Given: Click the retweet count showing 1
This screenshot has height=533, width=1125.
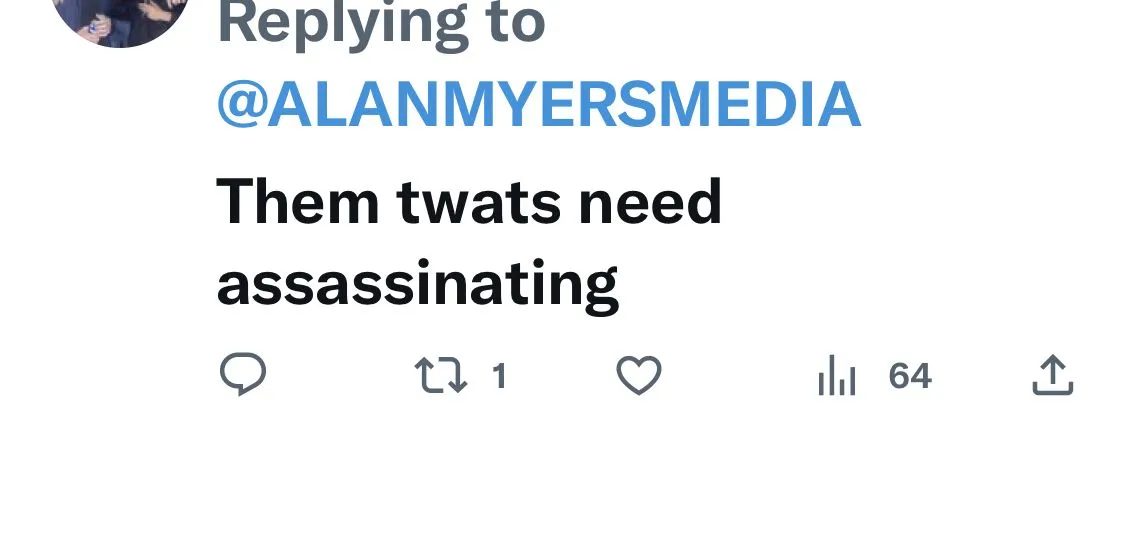Looking at the screenshot, I should [x=499, y=376].
